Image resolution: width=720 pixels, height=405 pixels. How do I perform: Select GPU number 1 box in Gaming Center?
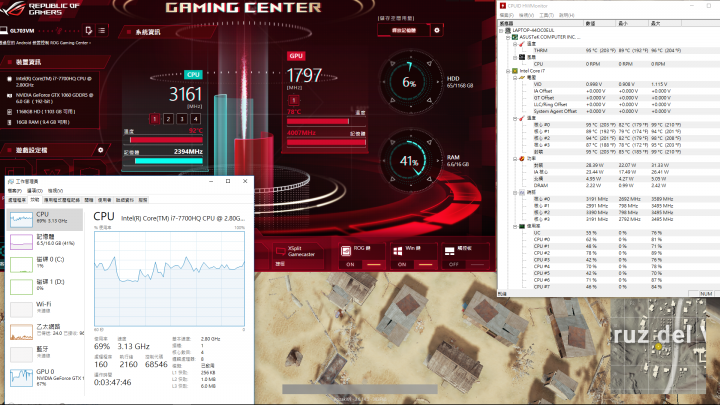pos(294,100)
